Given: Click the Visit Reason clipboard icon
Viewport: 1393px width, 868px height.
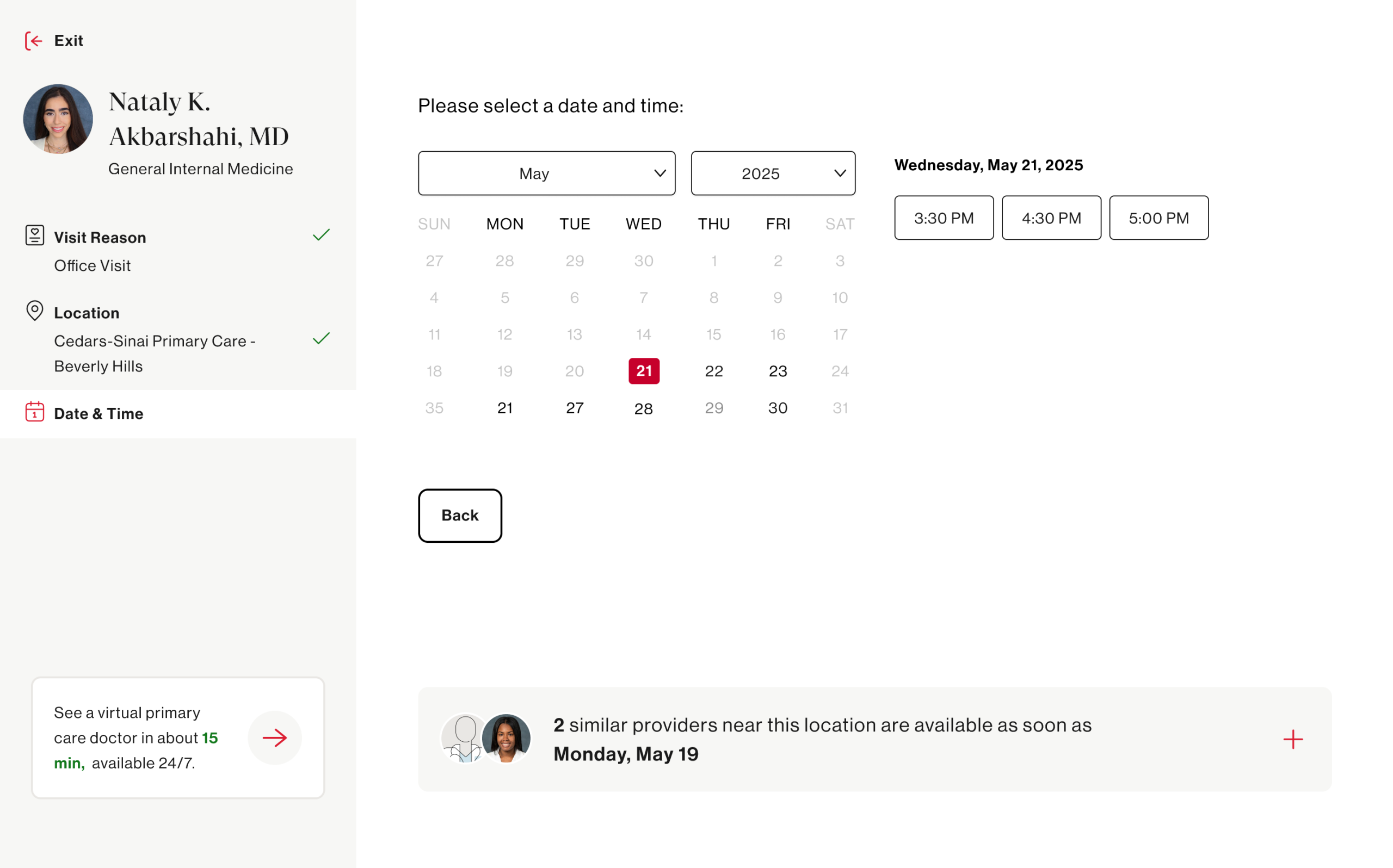Looking at the screenshot, I should [34, 235].
